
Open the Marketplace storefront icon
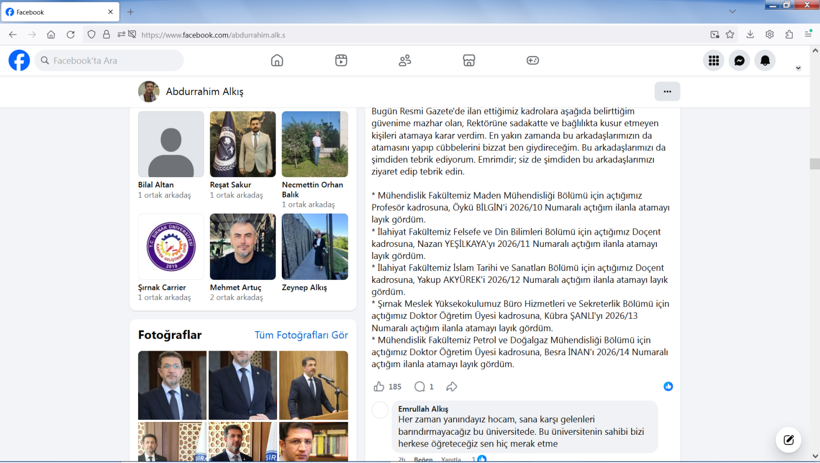coord(469,61)
